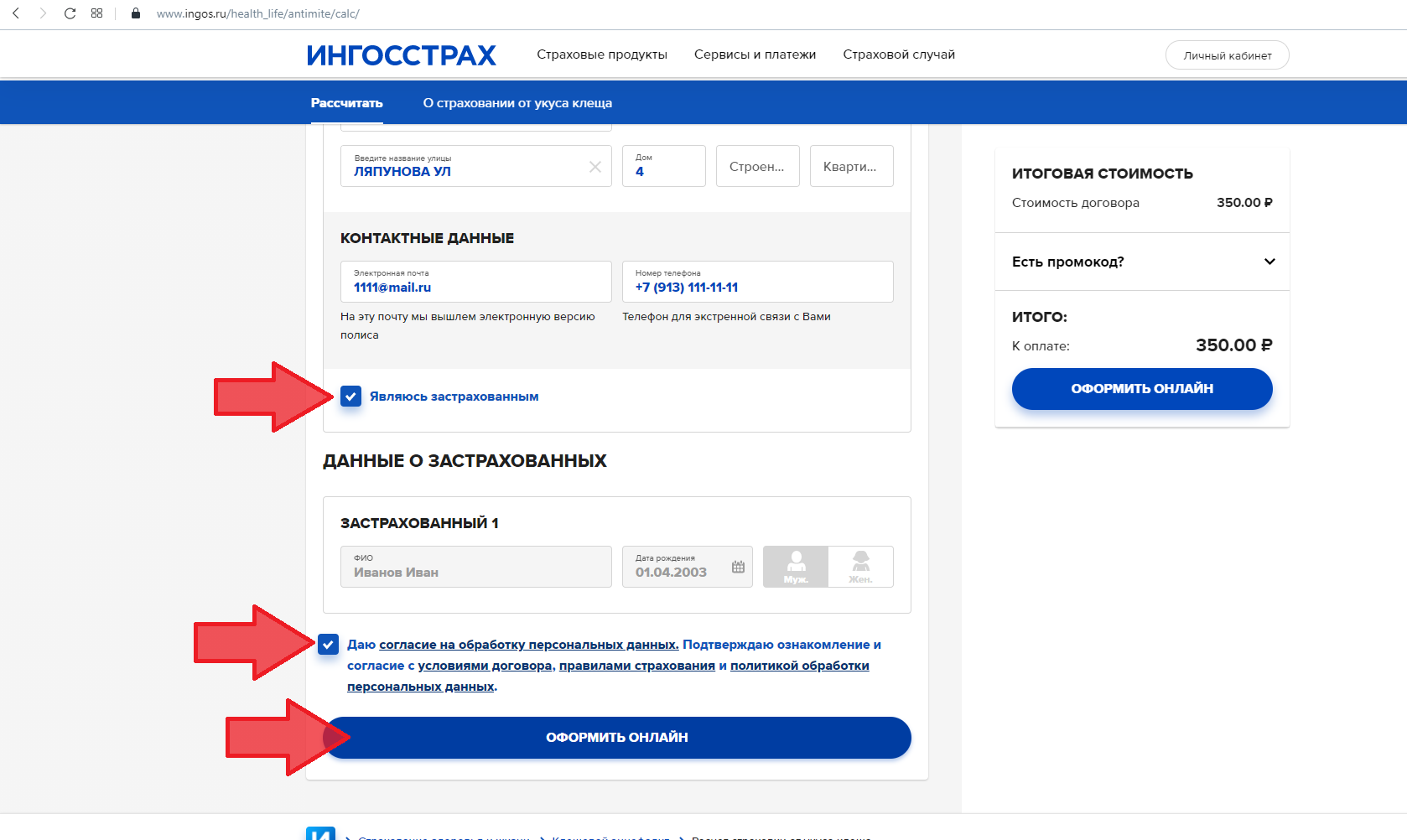Viewport: 1407px width, 840px height.
Task: Click К оплате 350.00 ₽ total
Action: pos(1234,345)
